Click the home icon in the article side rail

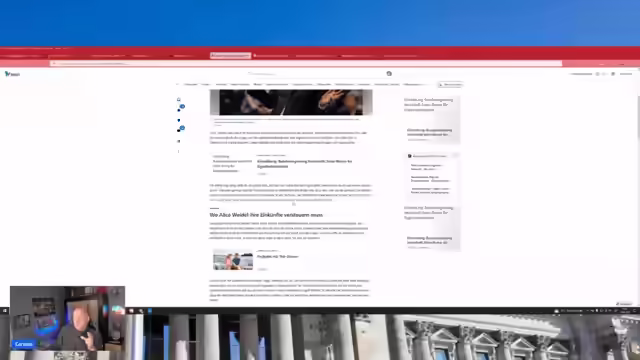click(178, 99)
